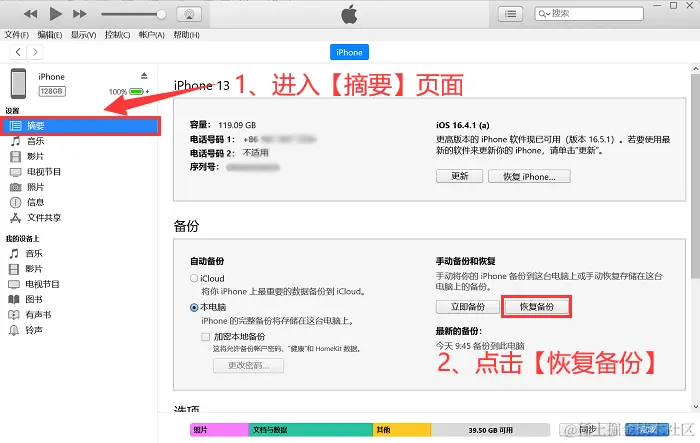
Task: Open 影片 under 我的设备上
Action: pyautogui.click(x=34, y=269)
